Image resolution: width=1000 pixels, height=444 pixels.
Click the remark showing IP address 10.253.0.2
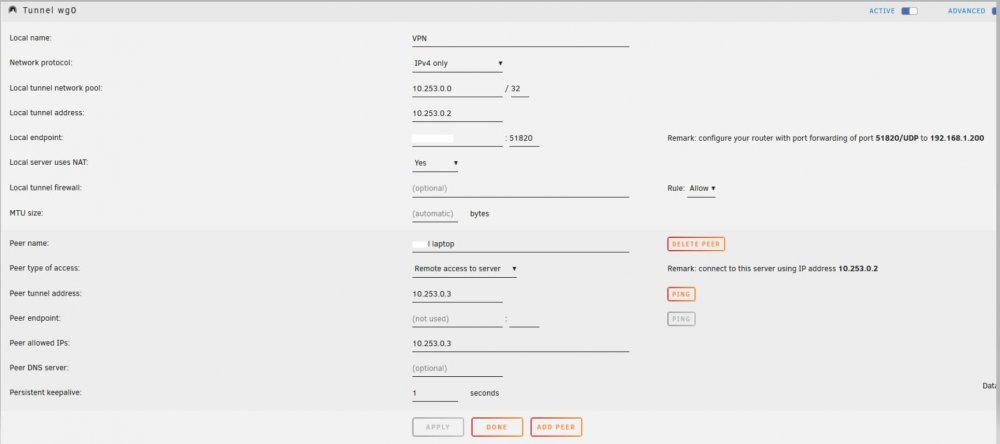772,269
